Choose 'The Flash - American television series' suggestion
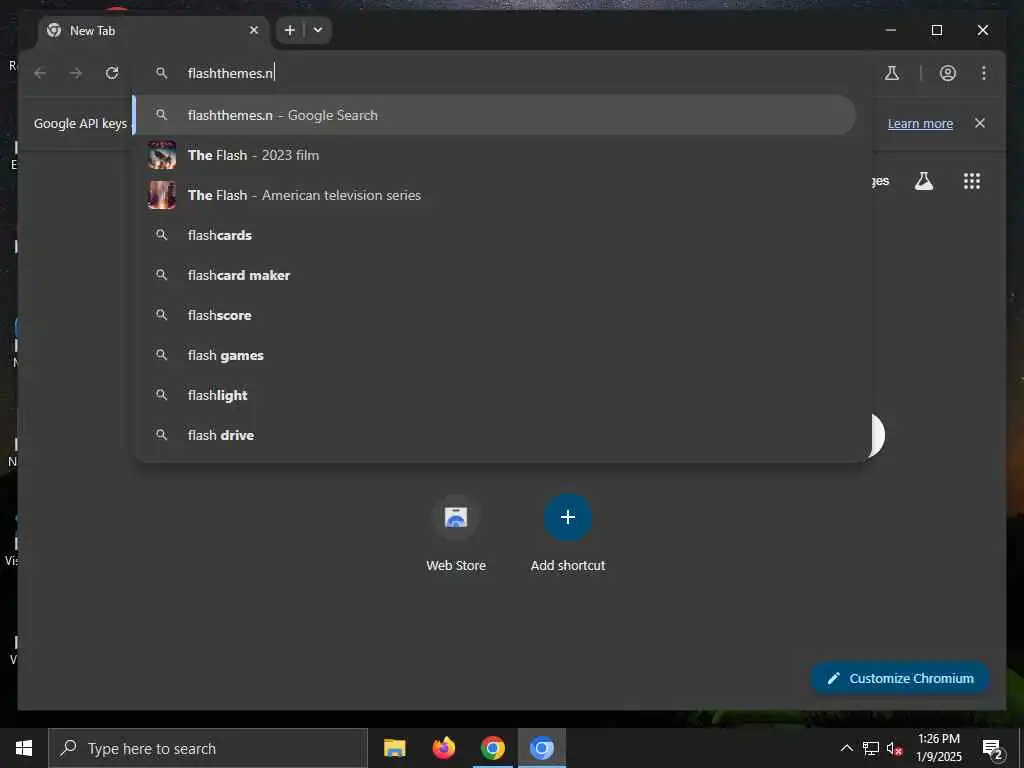Viewport: 1024px width, 768px height. (494, 195)
